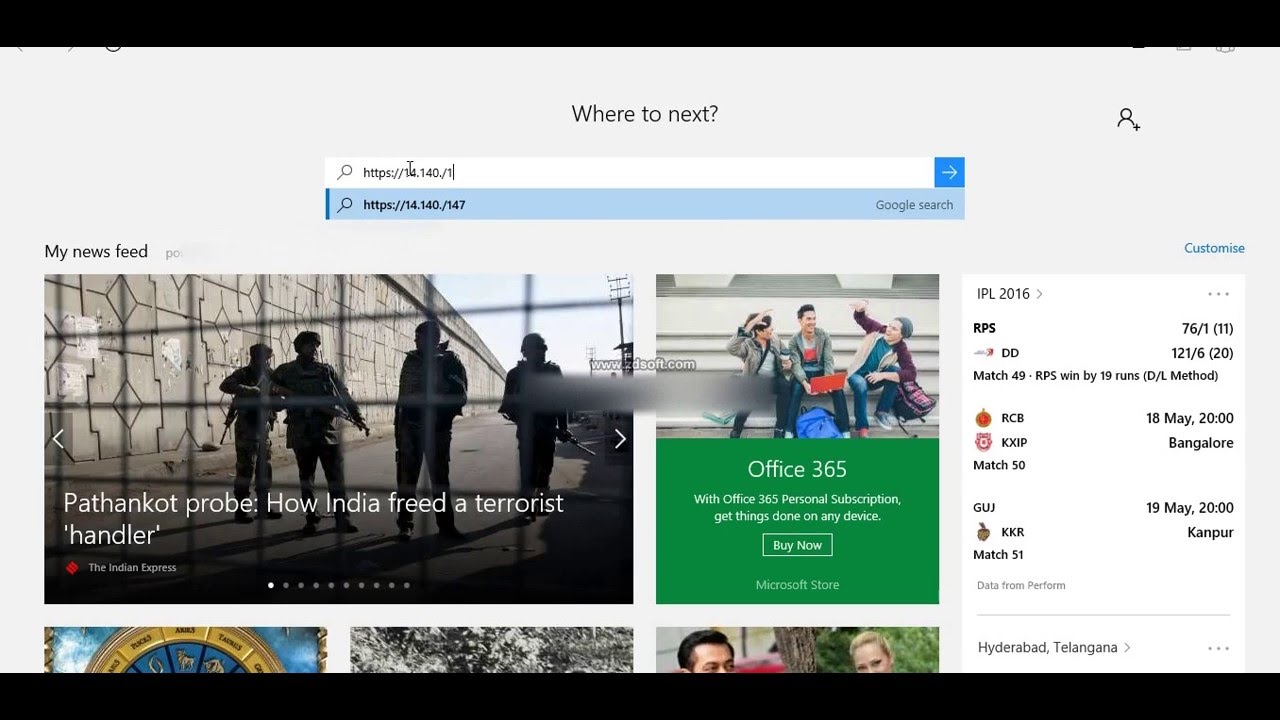Open the add user sign-in icon

tap(1128, 120)
